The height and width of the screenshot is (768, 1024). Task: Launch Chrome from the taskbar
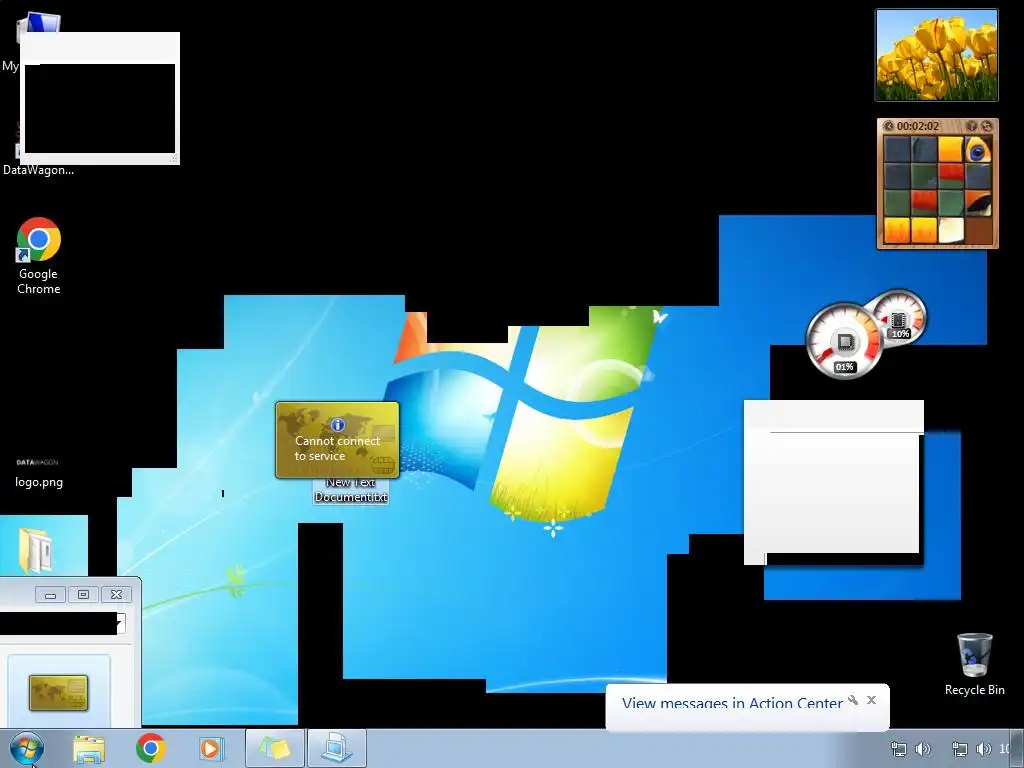[x=150, y=748]
